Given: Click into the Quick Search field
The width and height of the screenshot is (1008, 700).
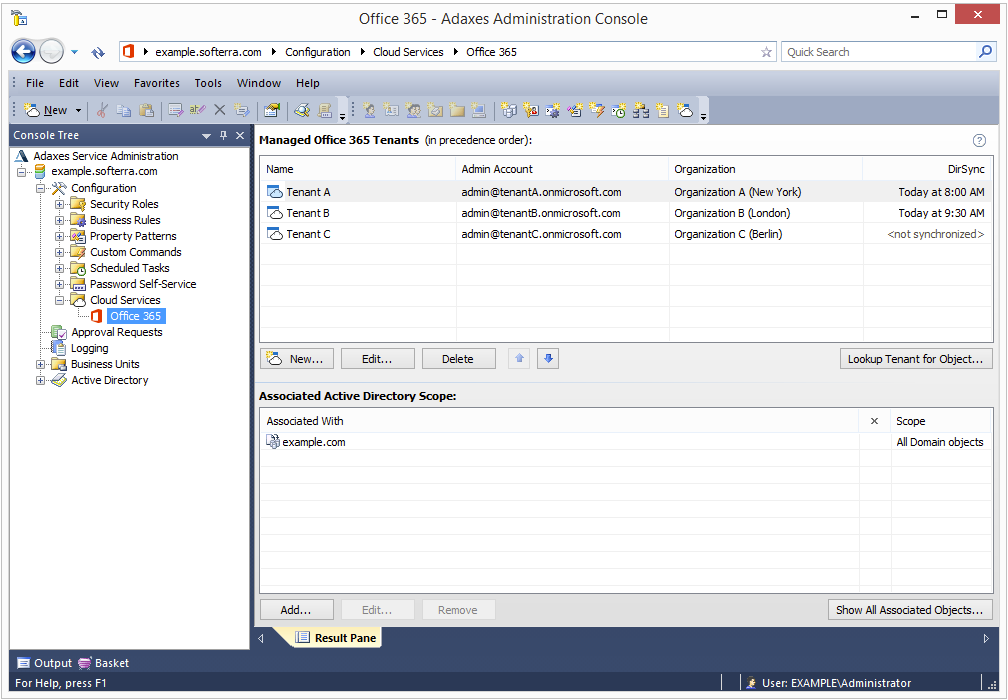Looking at the screenshot, I should [x=878, y=52].
